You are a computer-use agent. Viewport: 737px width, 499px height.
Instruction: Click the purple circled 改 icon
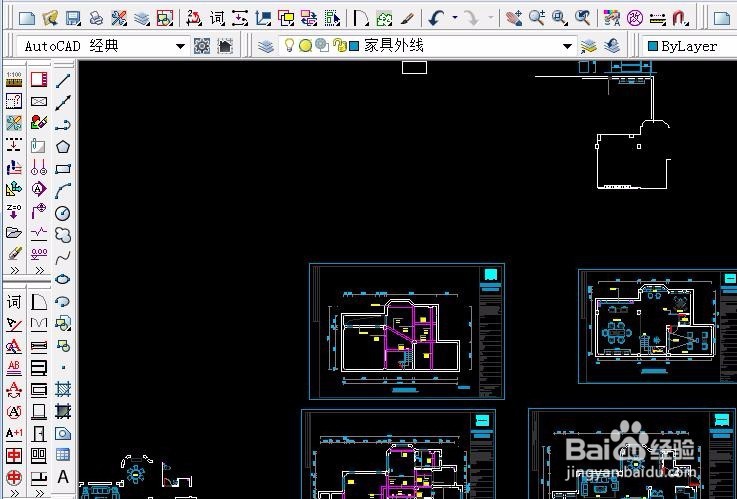pyautogui.click(x=635, y=18)
